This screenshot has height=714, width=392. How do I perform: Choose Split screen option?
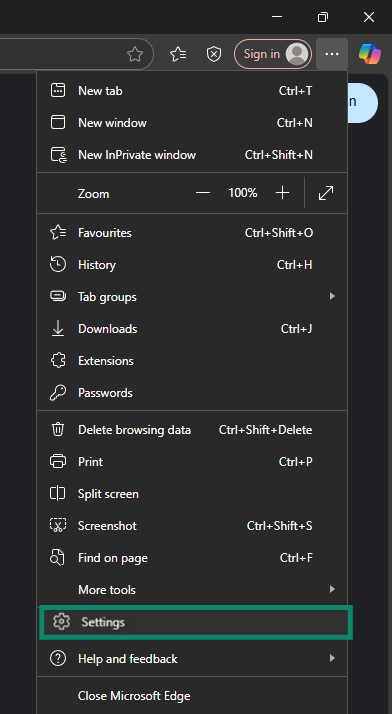tap(192, 494)
